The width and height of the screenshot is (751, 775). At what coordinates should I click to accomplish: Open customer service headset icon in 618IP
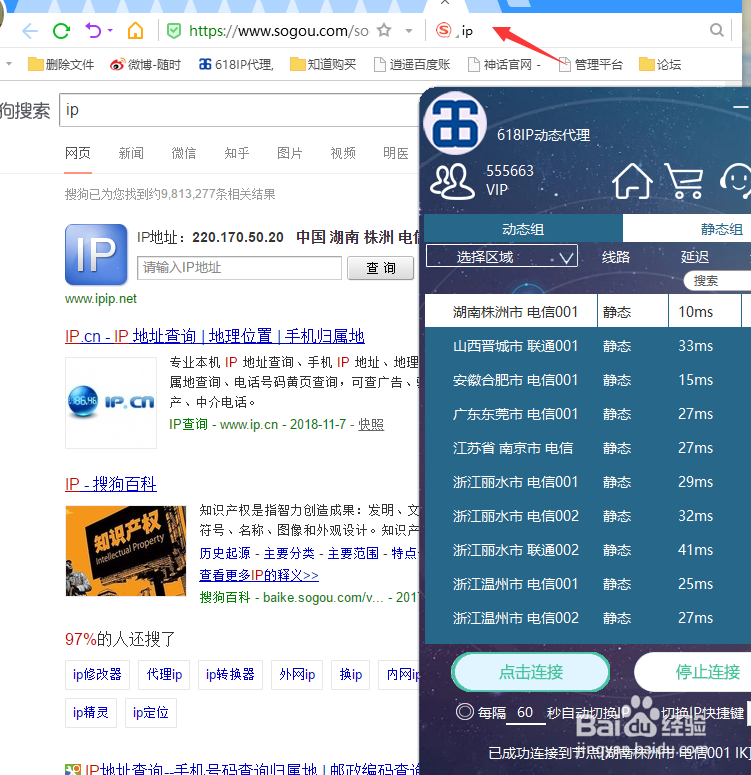click(736, 181)
